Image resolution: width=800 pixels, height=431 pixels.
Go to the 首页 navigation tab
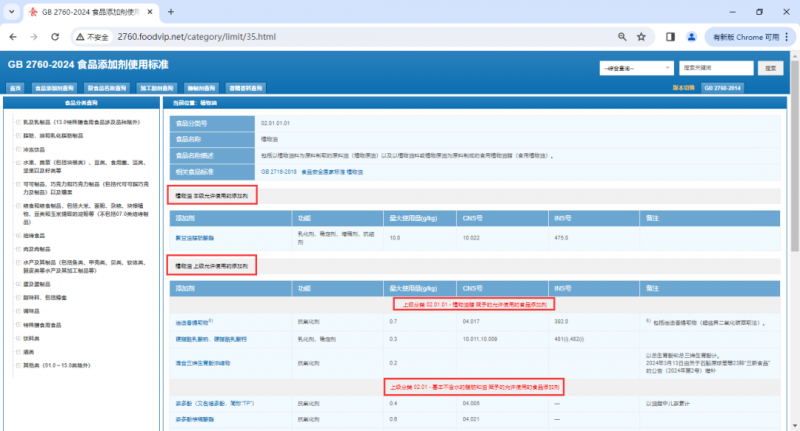pyautogui.click(x=15, y=88)
